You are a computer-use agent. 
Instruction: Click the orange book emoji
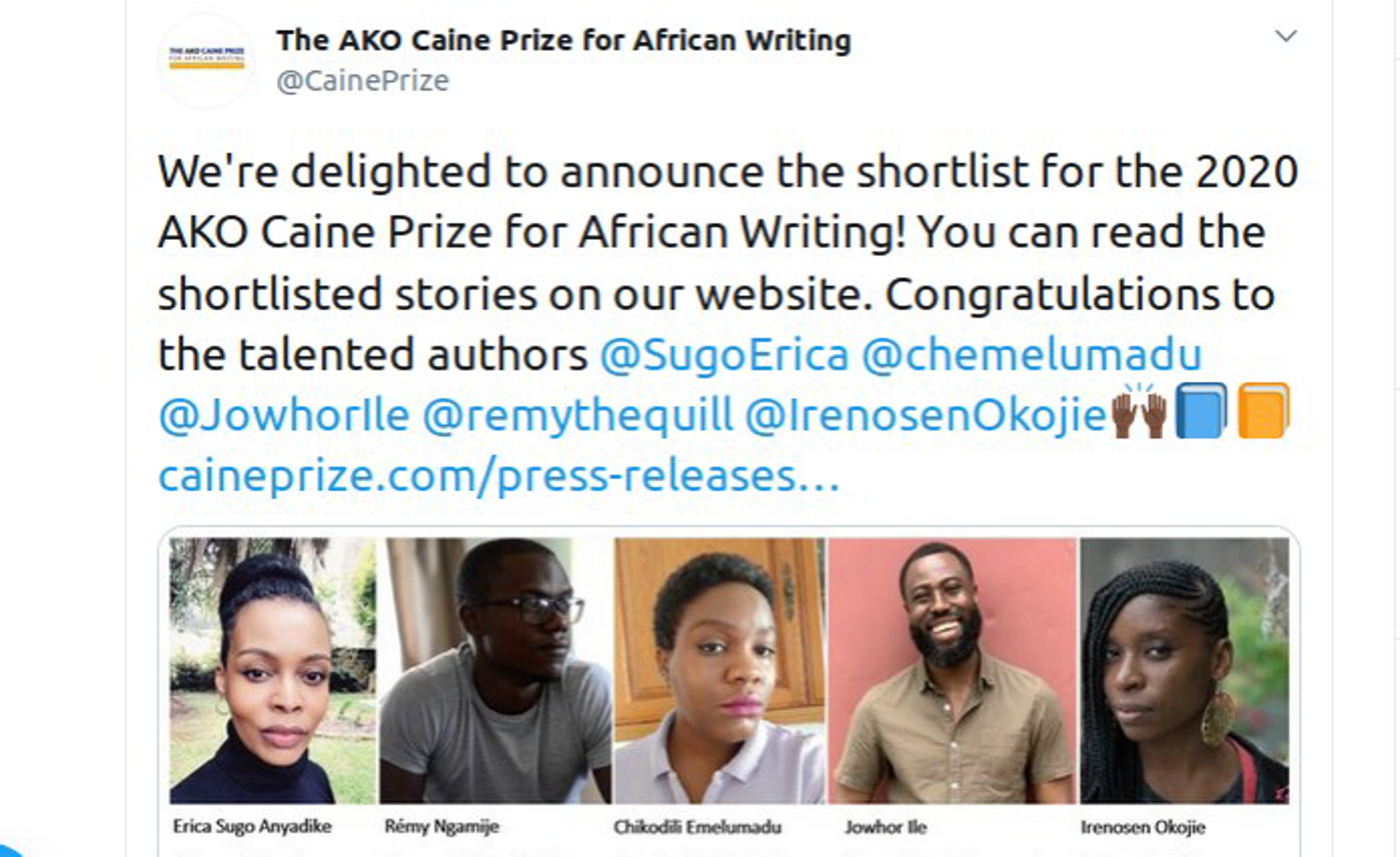tap(1264, 411)
